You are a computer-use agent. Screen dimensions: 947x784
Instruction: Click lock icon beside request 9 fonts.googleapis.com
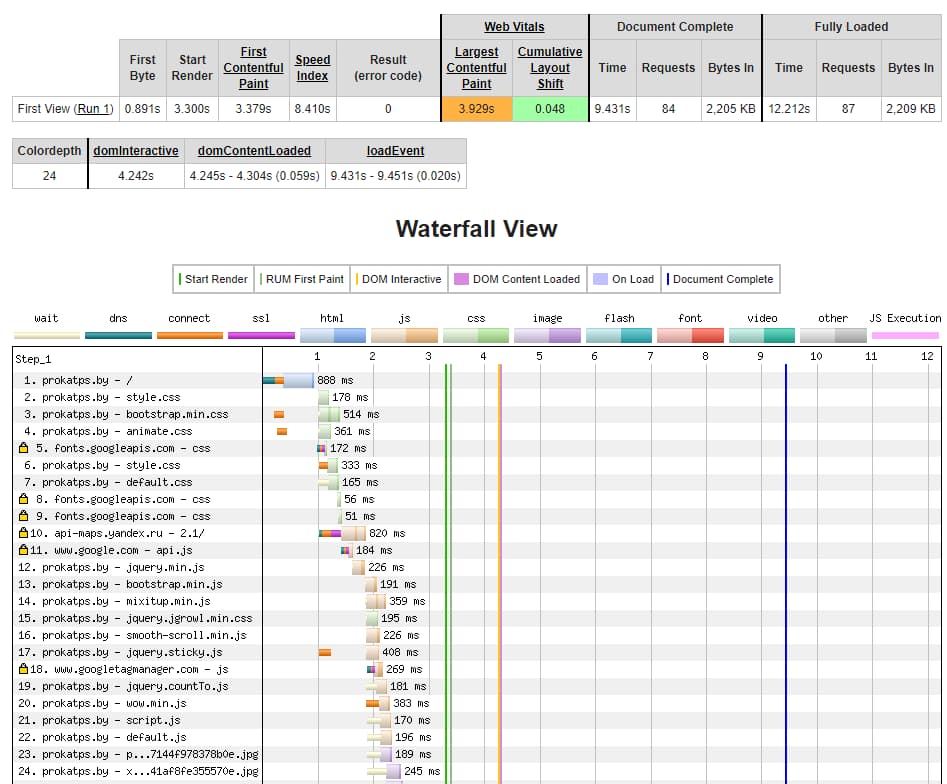pyautogui.click(x=23, y=516)
